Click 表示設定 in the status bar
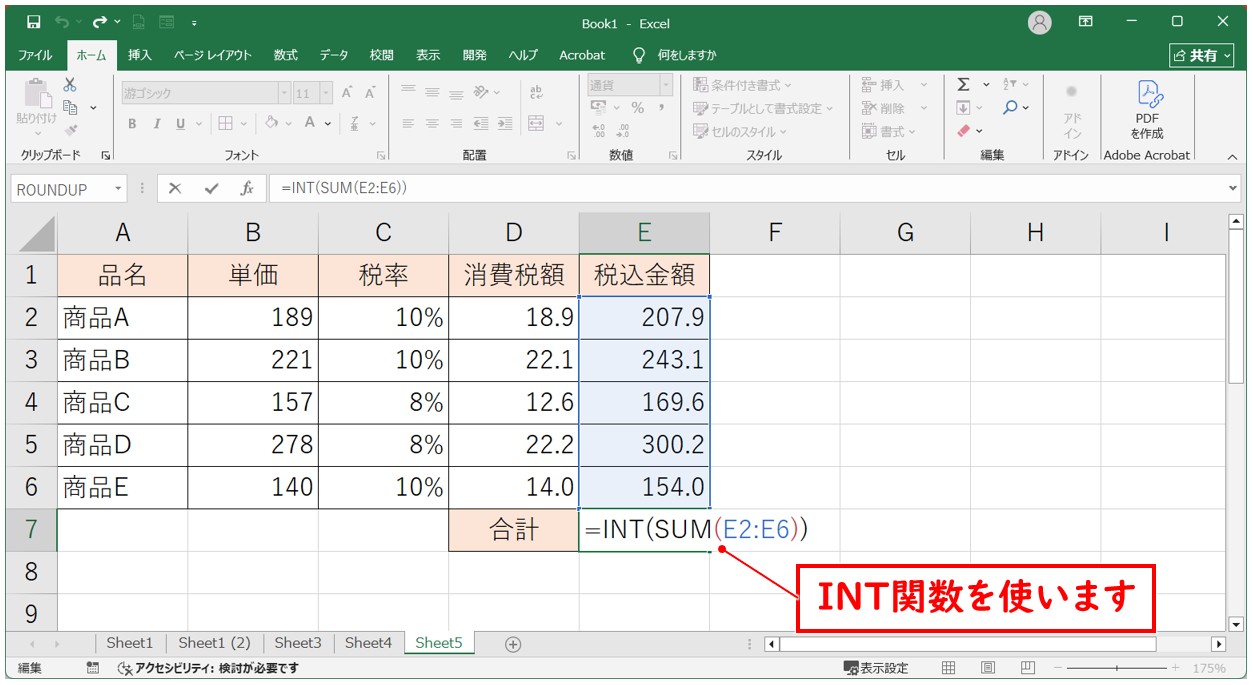 pos(876,668)
